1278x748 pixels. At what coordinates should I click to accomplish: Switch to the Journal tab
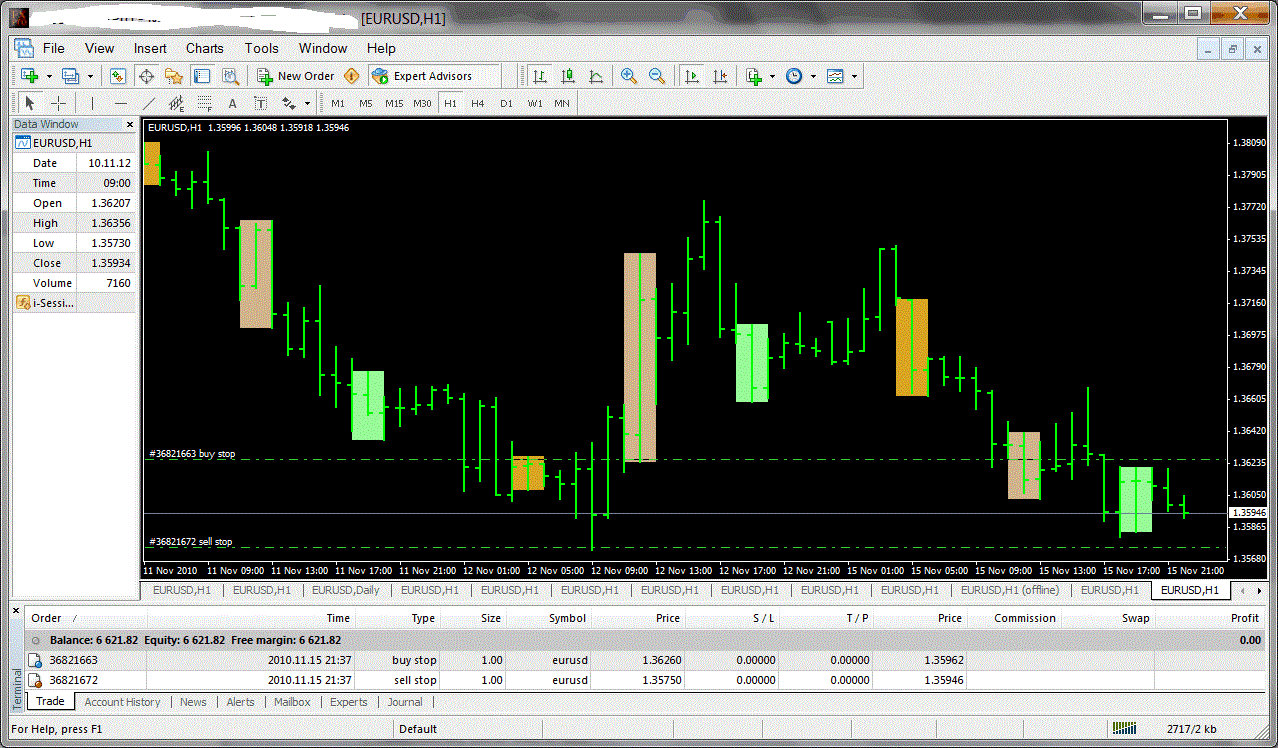[405, 702]
